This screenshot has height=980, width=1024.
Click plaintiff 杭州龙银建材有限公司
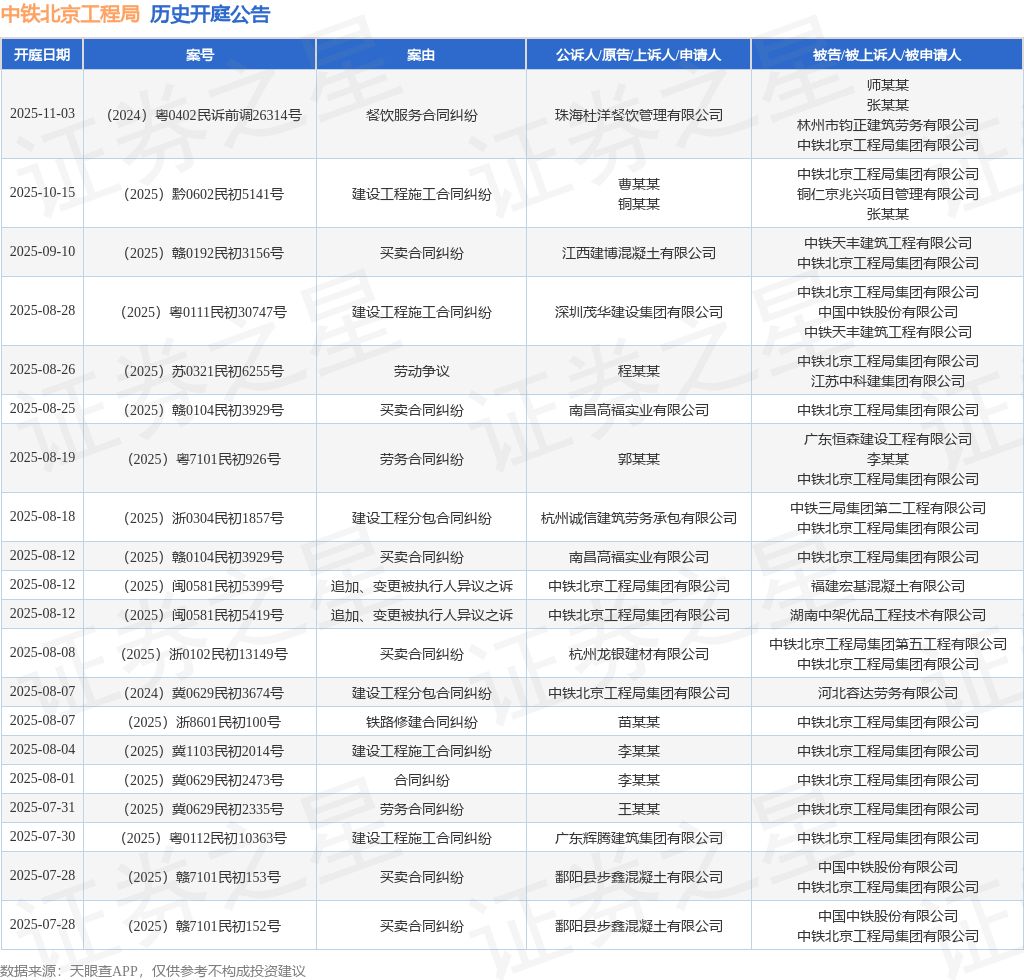pos(639,654)
